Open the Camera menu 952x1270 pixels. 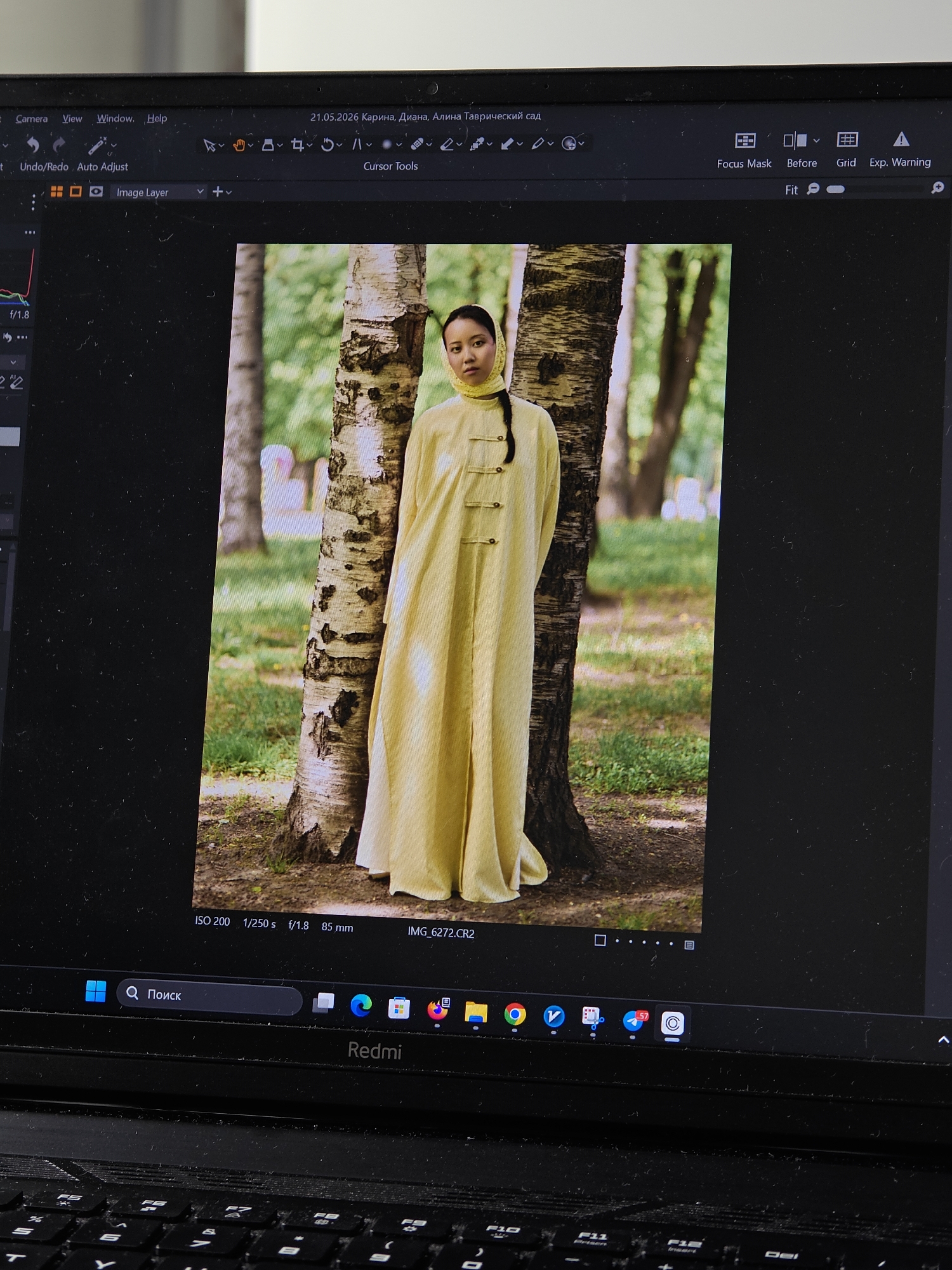[x=32, y=119]
